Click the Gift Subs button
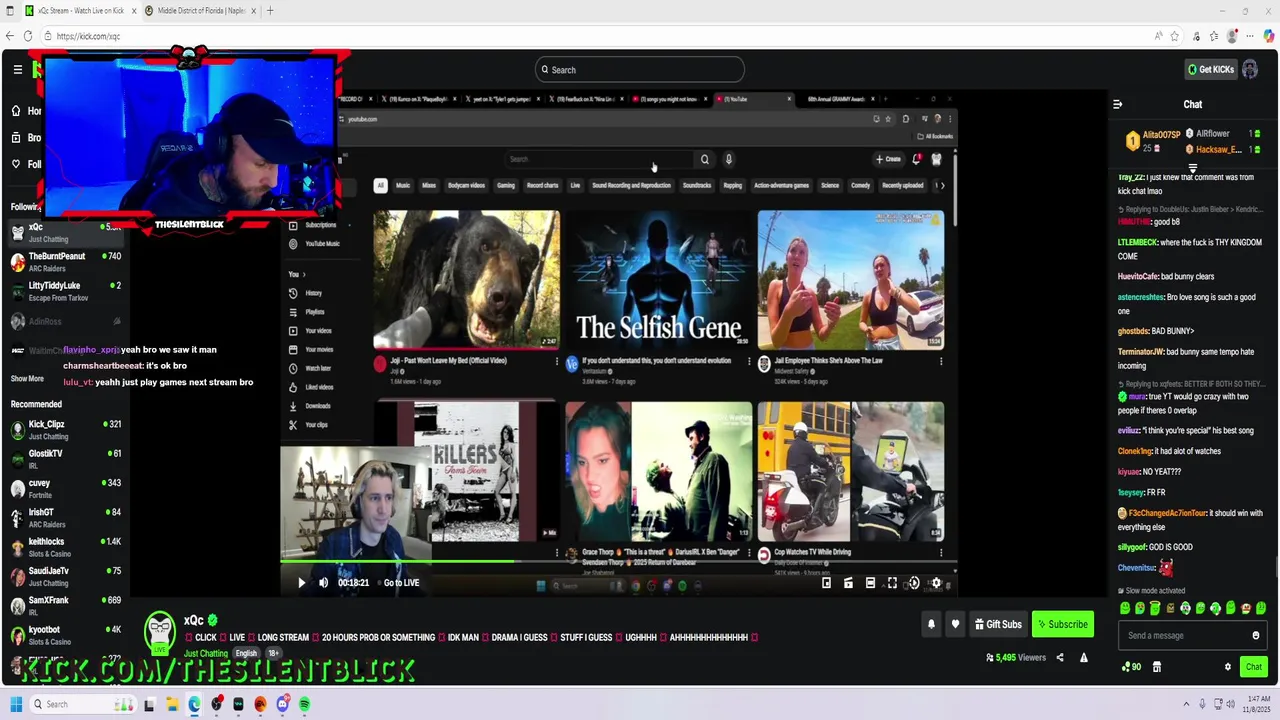 pyautogui.click(x=998, y=624)
